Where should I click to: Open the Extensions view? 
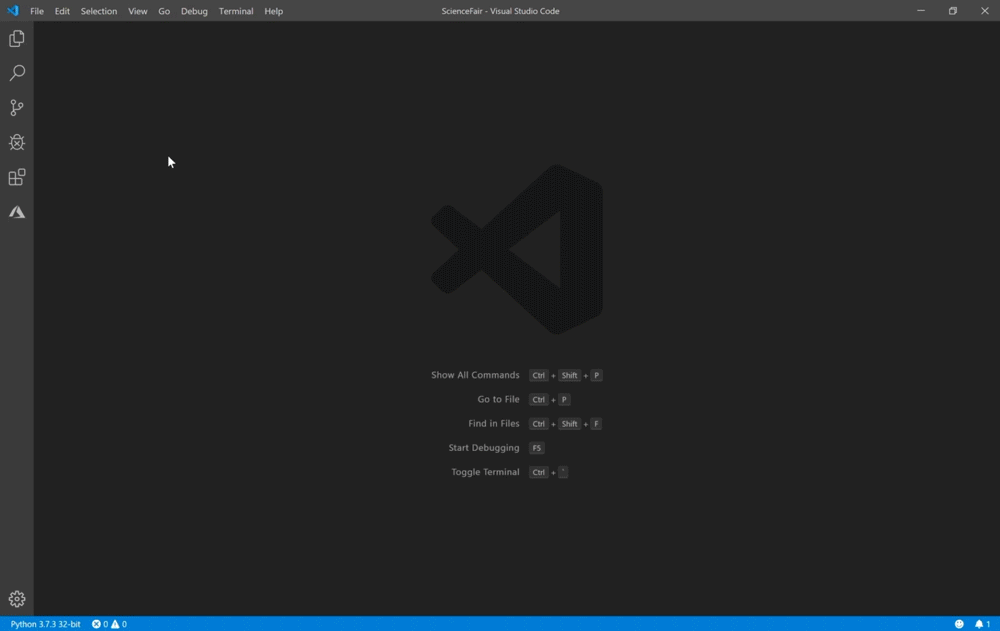click(17, 177)
